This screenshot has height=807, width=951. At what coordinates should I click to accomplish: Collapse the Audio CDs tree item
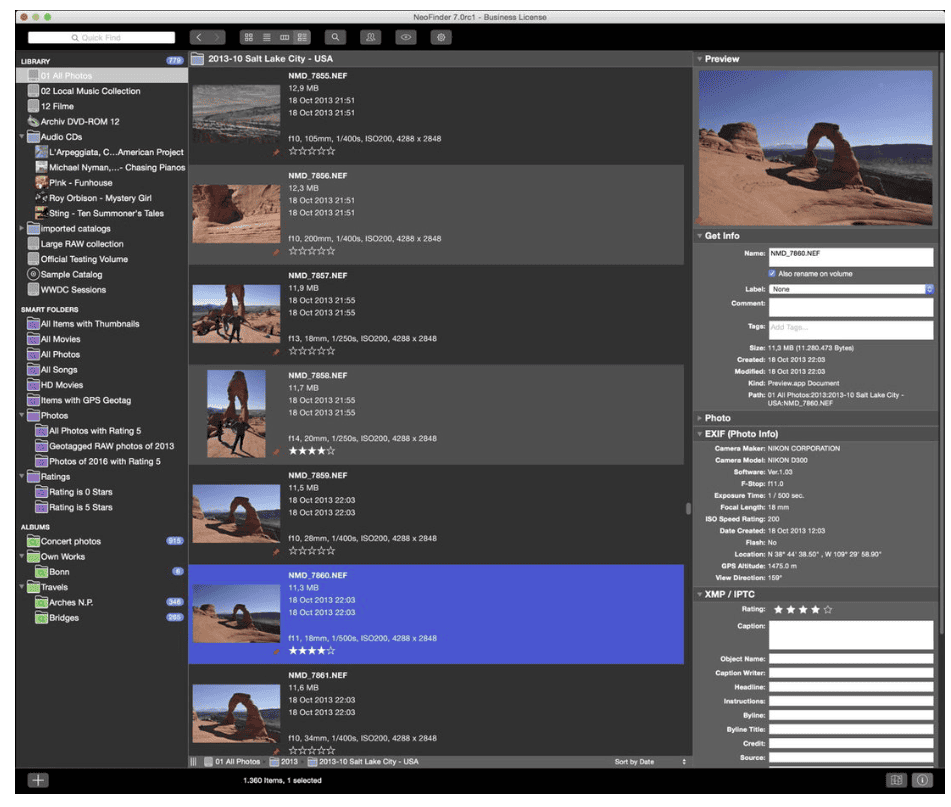coord(22,136)
